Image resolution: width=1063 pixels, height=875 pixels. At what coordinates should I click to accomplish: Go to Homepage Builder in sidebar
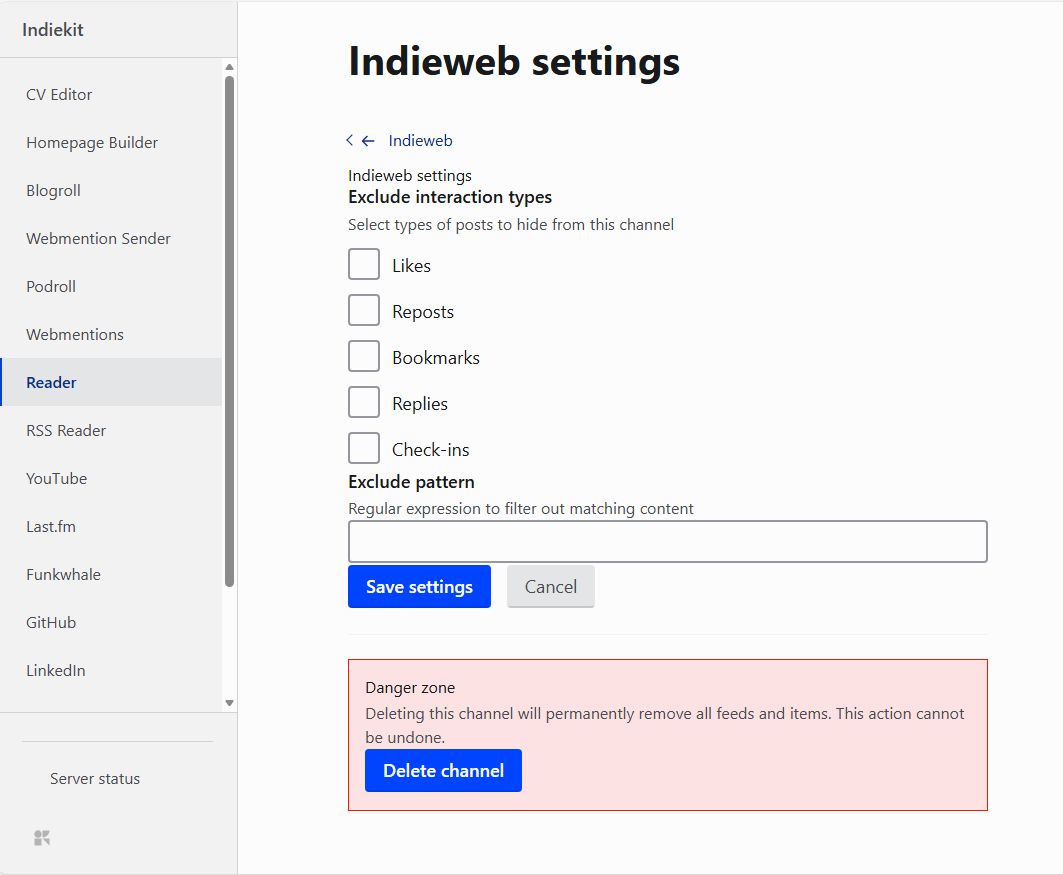[92, 143]
